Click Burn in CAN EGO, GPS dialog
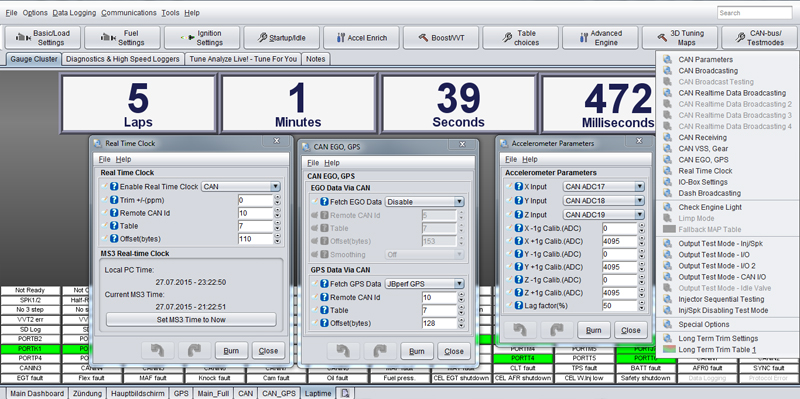The image size is (800, 399). [x=417, y=351]
